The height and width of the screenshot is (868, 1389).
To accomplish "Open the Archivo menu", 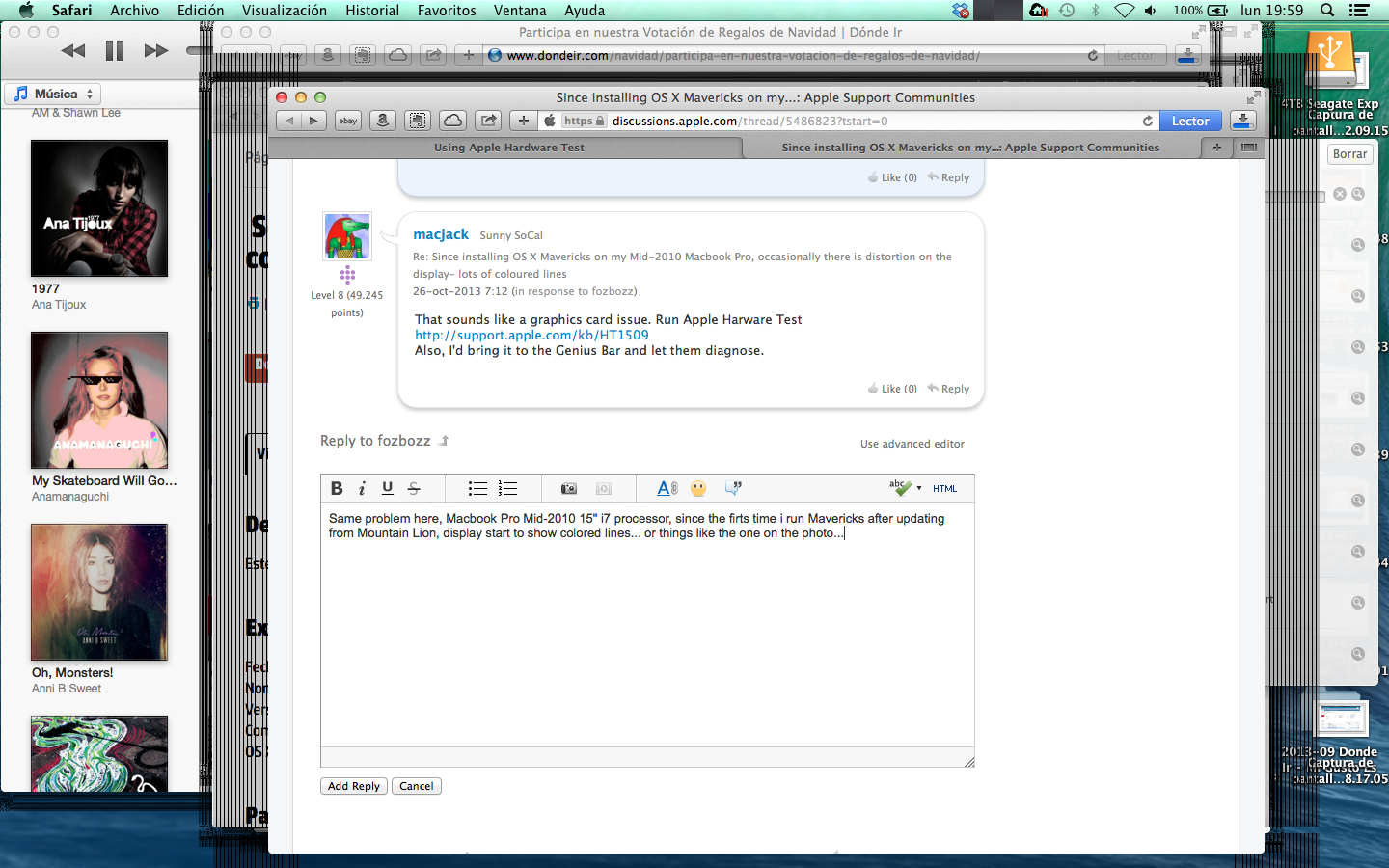I will 134,11.
